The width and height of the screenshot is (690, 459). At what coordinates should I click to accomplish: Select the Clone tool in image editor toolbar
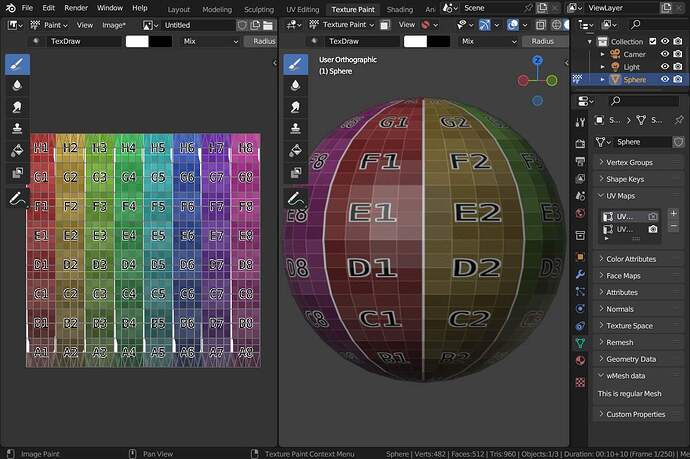tap(17, 128)
